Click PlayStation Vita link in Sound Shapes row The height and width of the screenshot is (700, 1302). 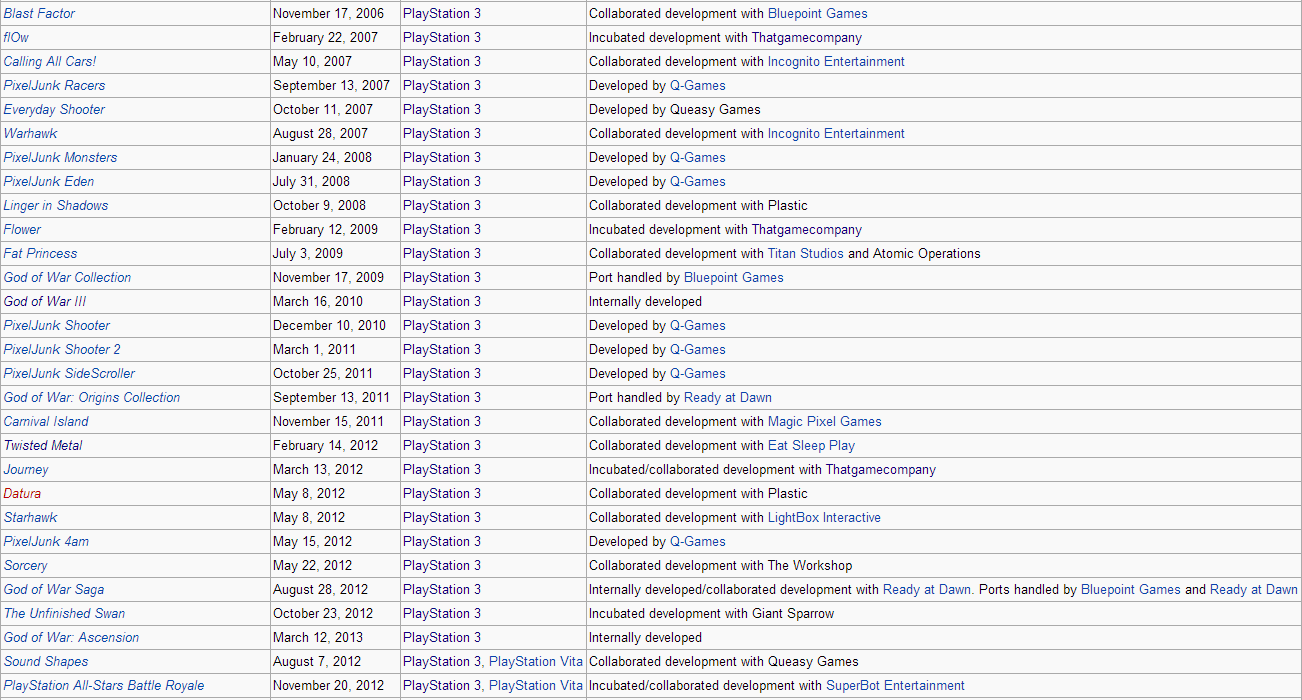[536, 661]
